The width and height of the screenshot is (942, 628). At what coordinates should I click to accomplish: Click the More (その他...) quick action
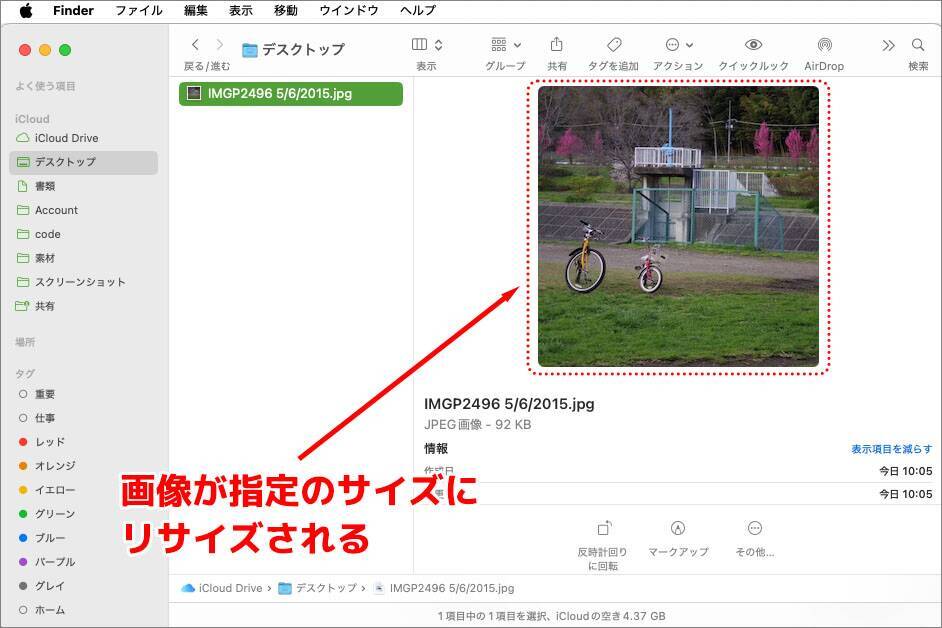pos(754,528)
